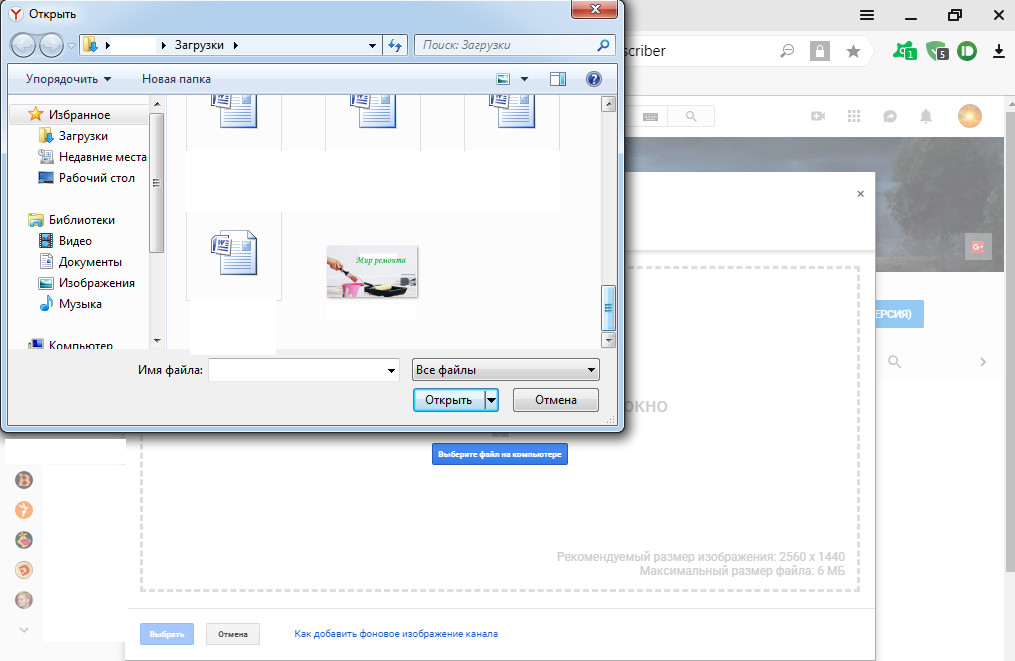Select Рабочий стол in the favorites list
Image resolution: width=1015 pixels, height=661 pixels.
[96, 178]
